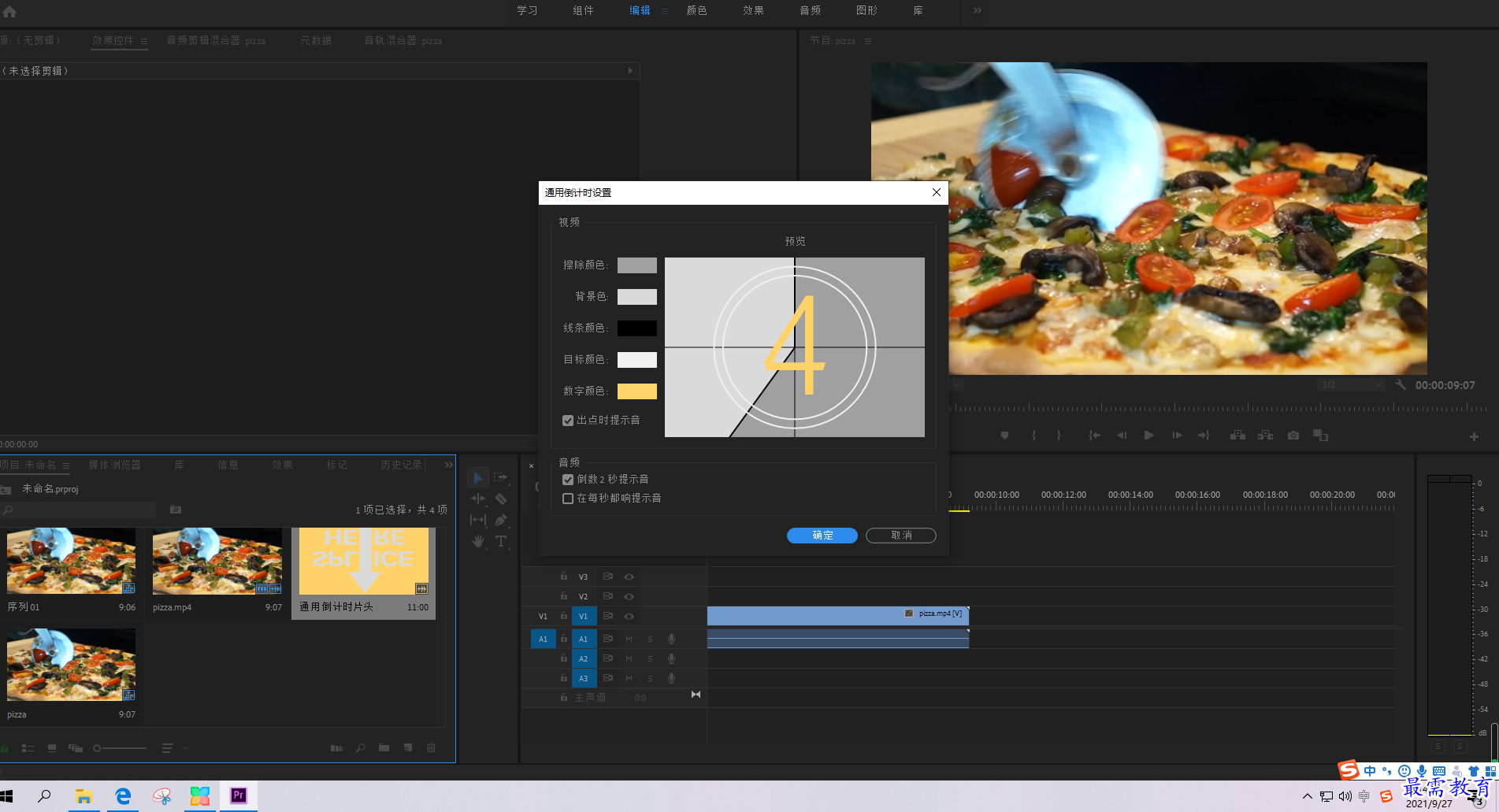Open the 媒体浏览器 tab
The height and width of the screenshot is (812, 1499).
[114, 465]
